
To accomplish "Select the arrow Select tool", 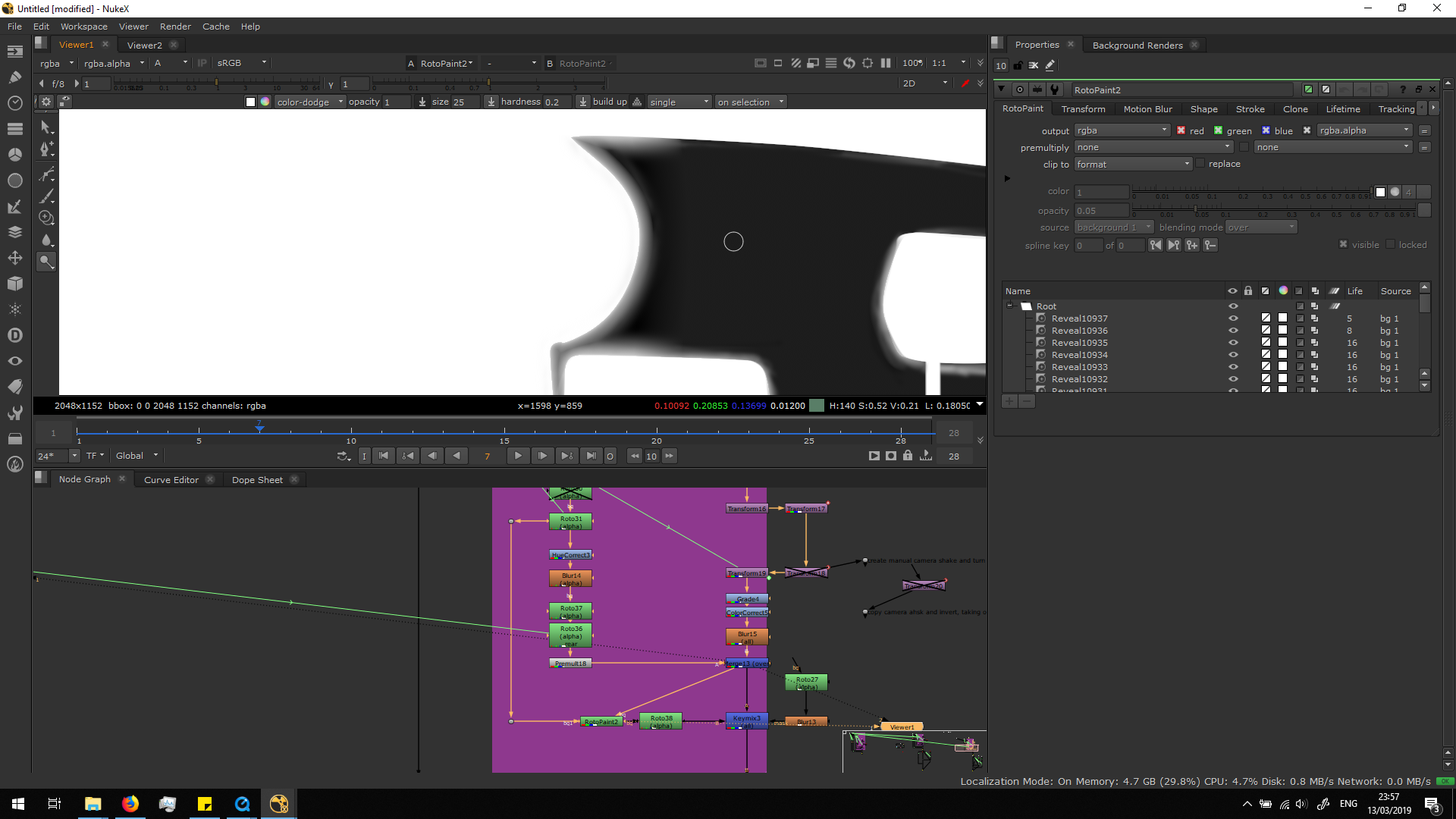I will (x=46, y=127).
